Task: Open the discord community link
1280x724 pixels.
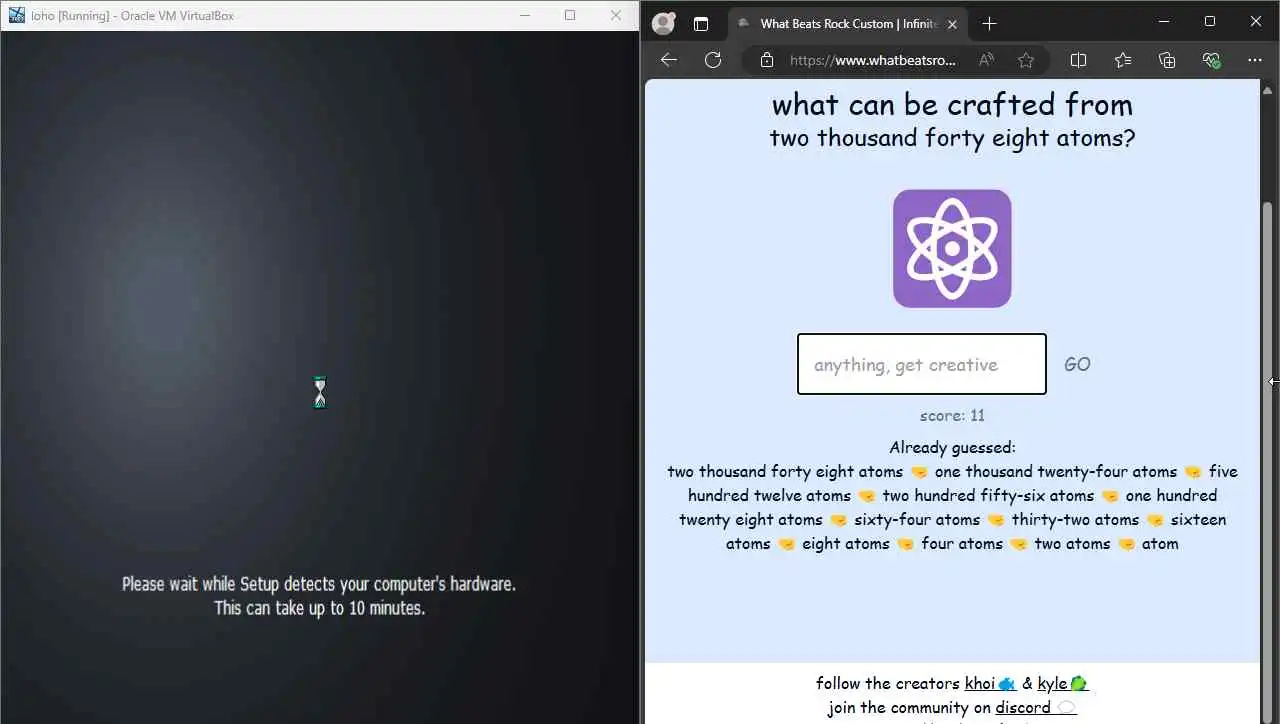Action: tap(1036, 708)
